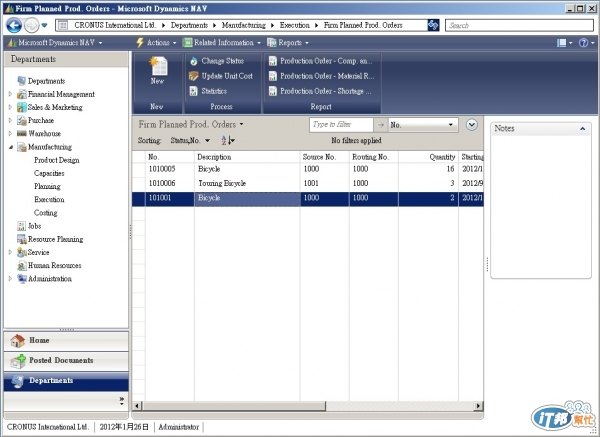This screenshot has height=437, width=600.
Task: Click the filter go arrow button
Action: coord(380,125)
